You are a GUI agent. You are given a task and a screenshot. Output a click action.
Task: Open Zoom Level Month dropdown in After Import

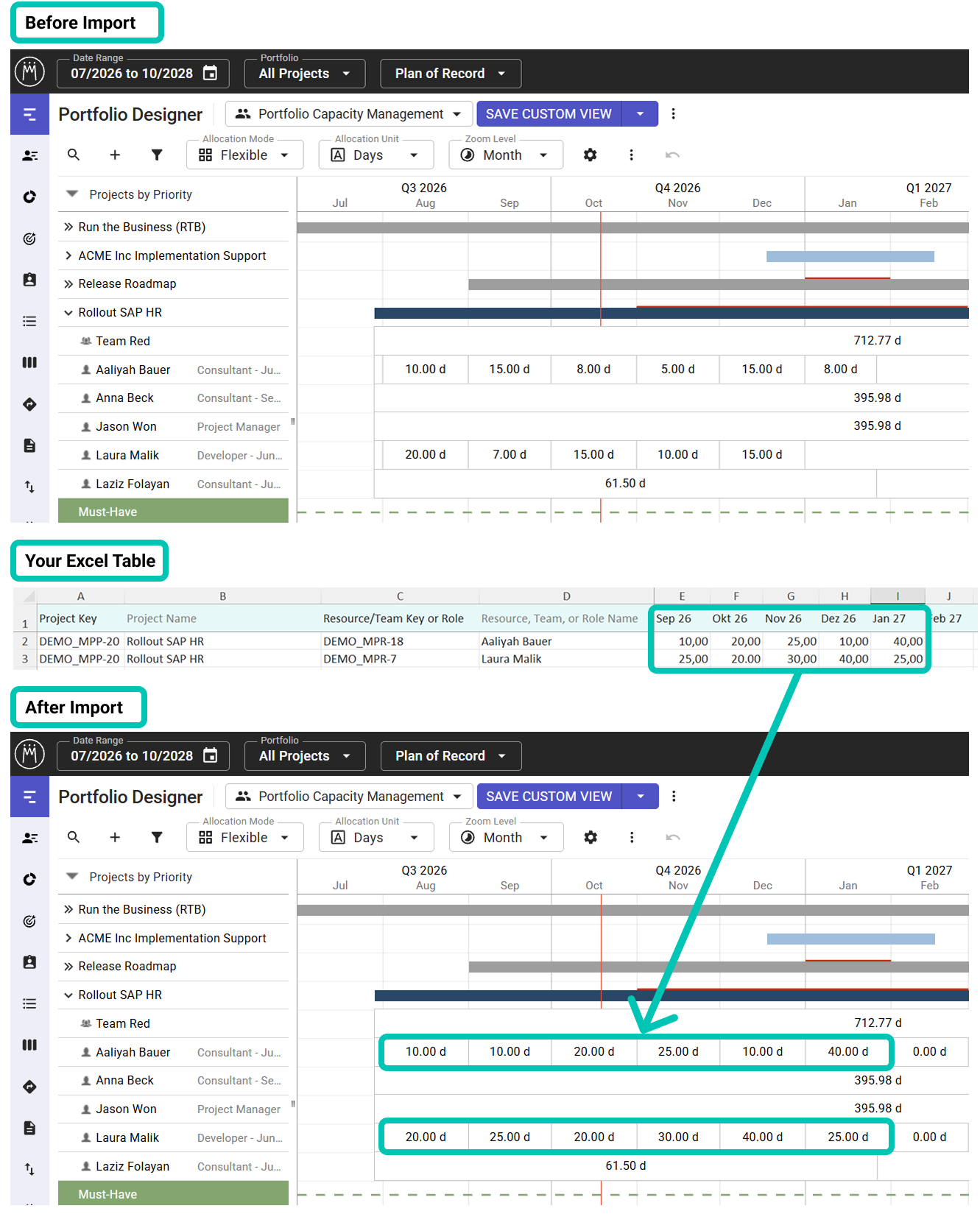pos(506,837)
